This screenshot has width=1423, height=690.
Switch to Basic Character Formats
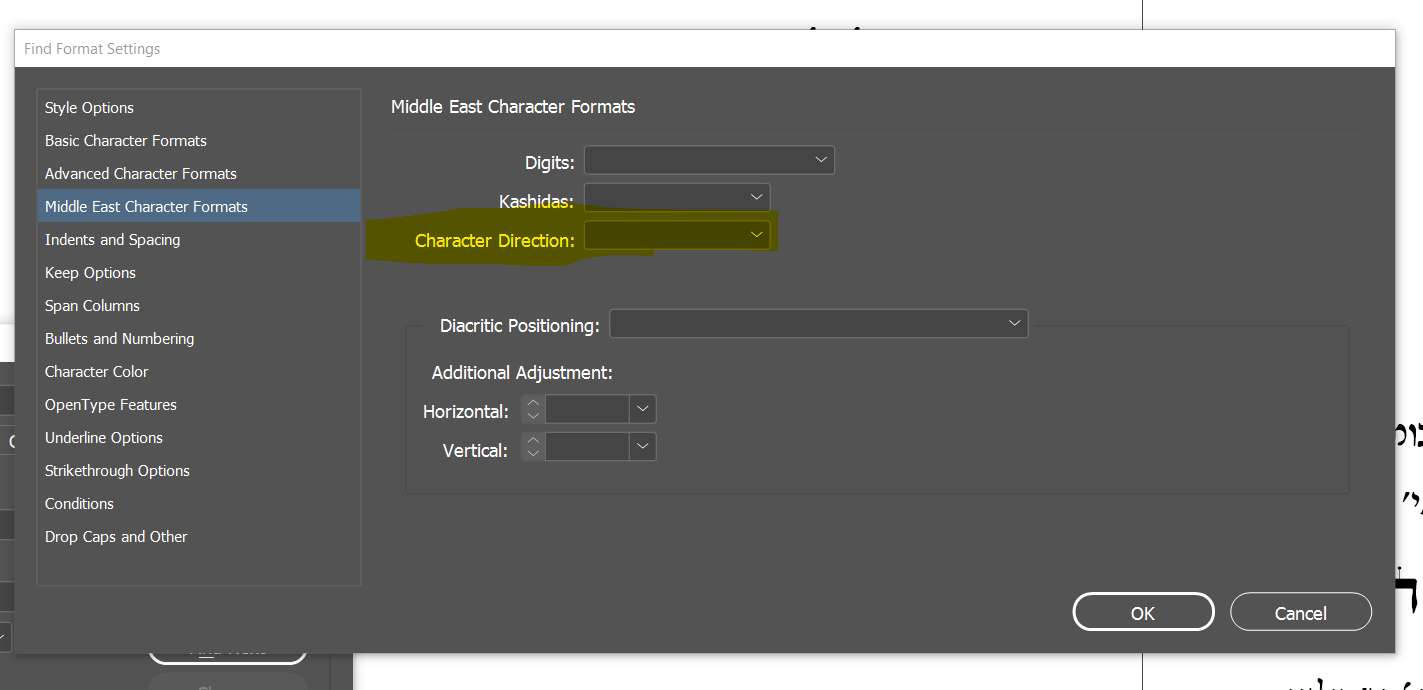coord(126,141)
